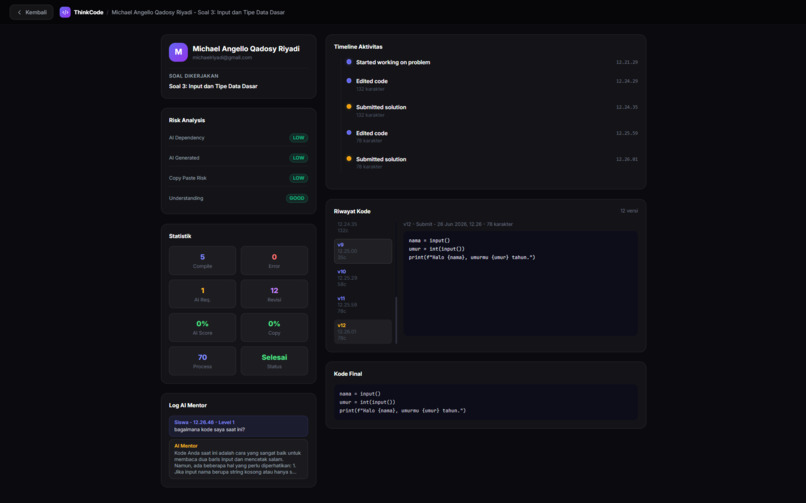Screen dimensions: 806x503
Task: Click the purple ThinkCode logo icon
Action: [65, 12]
